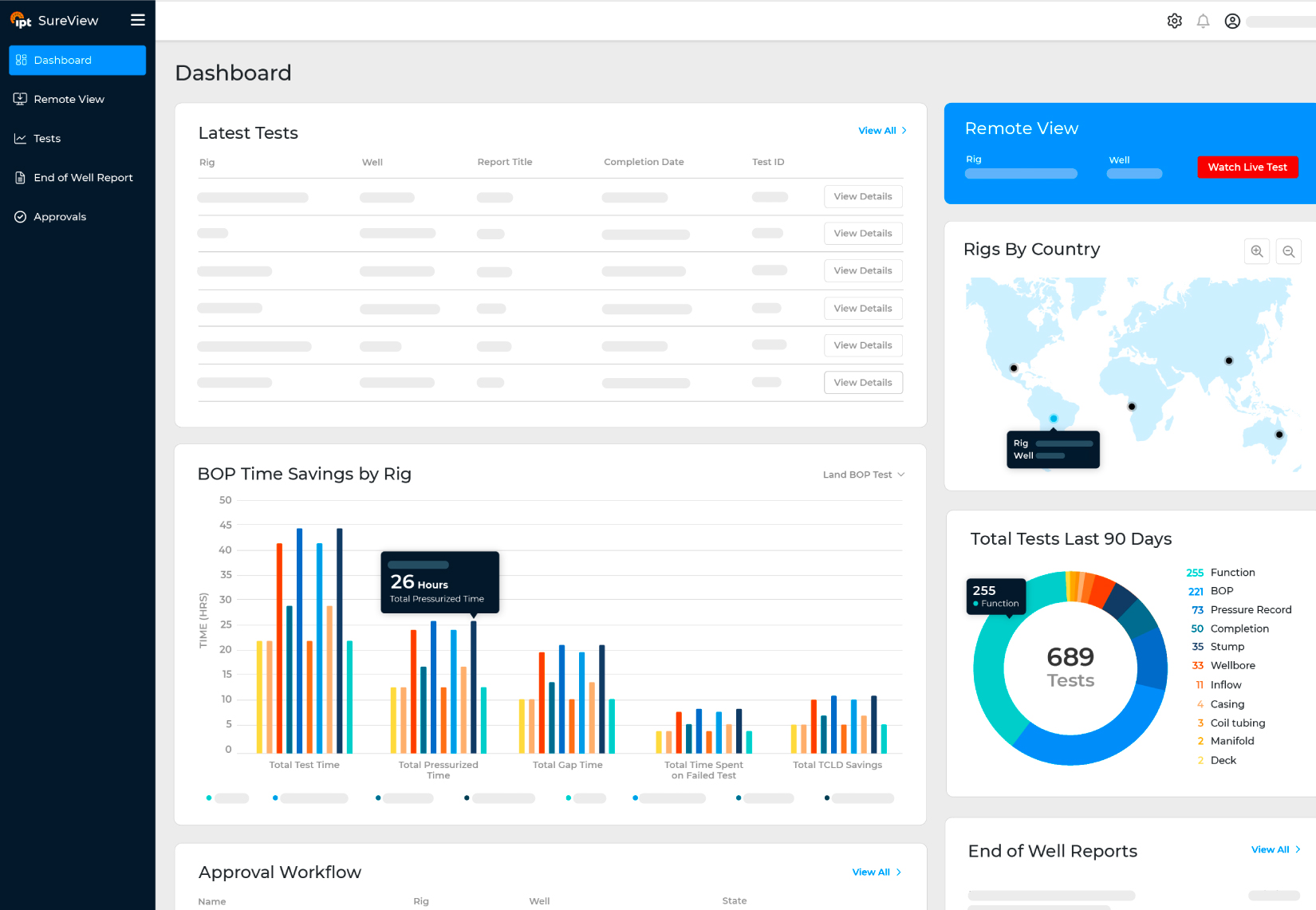This screenshot has width=1316, height=910.
Task: Select Approvals in the sidebar
Action: [60, 217]
